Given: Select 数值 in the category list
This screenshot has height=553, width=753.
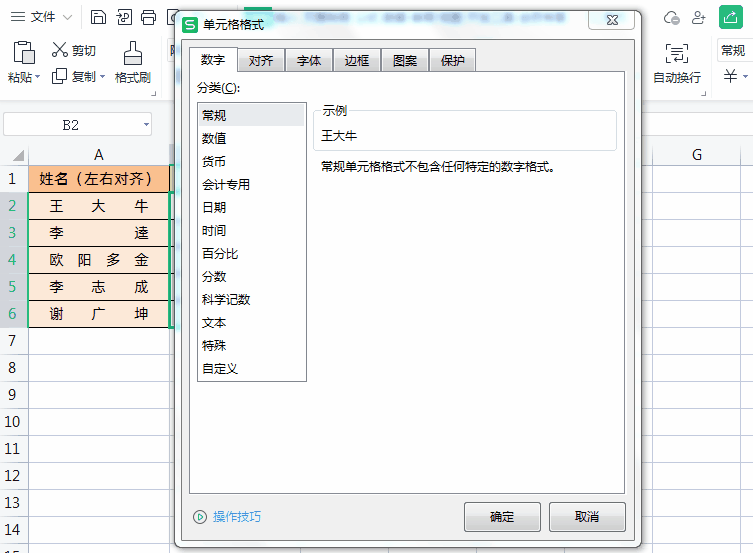Looking at the screenshot, I should (251, 138).
